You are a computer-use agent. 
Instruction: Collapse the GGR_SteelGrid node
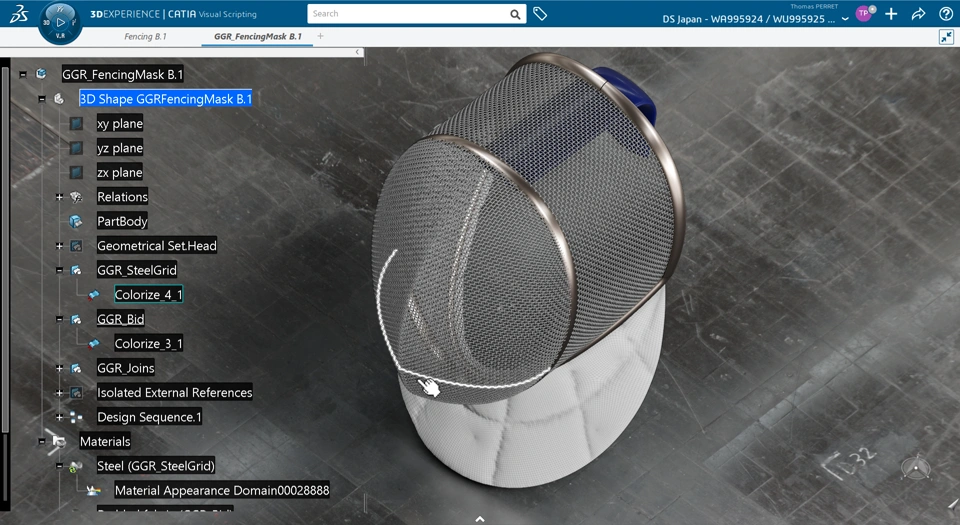click(59, 270)
